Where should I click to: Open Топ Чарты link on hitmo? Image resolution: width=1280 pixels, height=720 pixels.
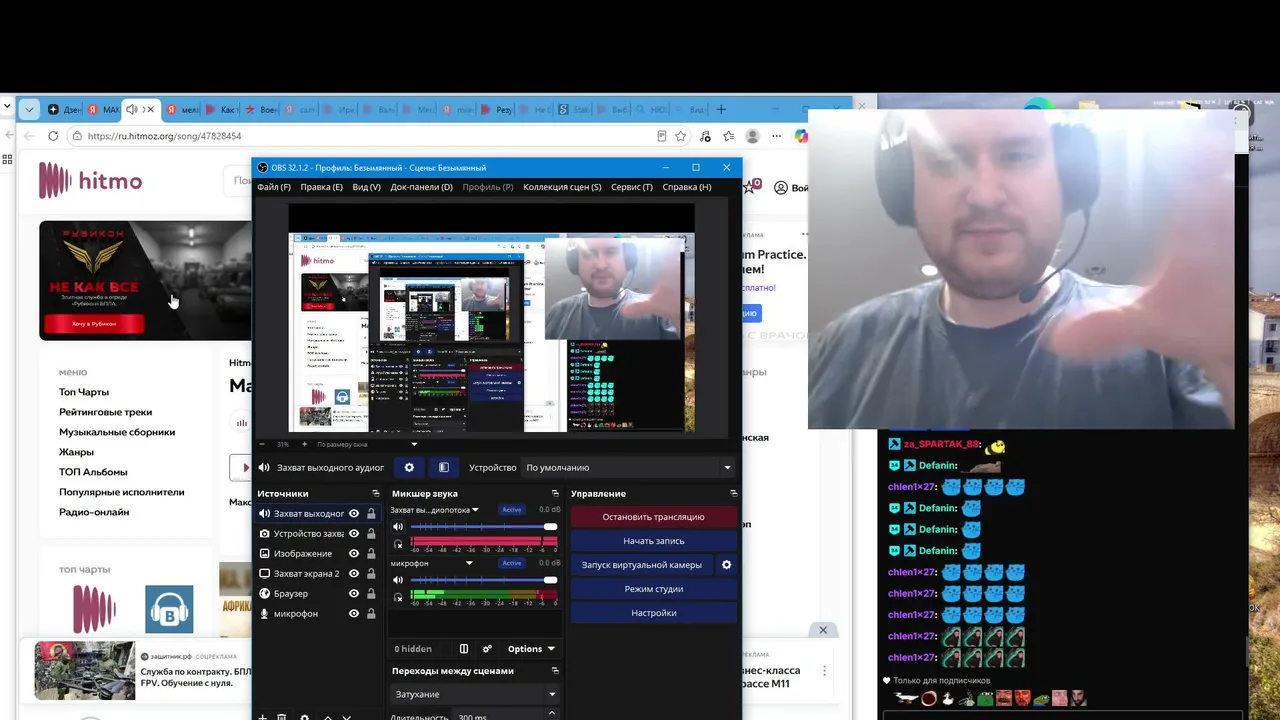point(84,392)
